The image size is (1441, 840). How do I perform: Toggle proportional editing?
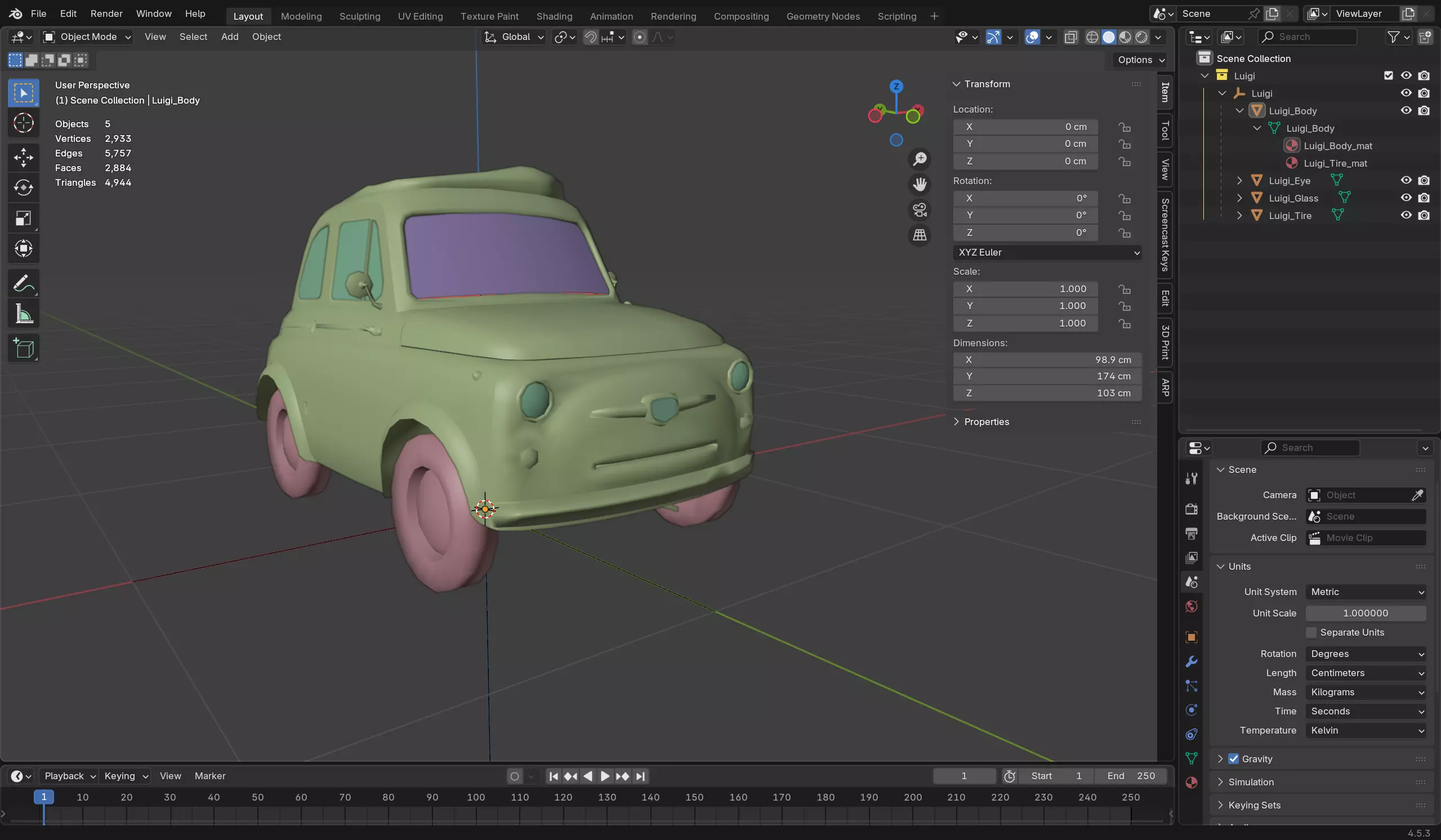[640, 37]
